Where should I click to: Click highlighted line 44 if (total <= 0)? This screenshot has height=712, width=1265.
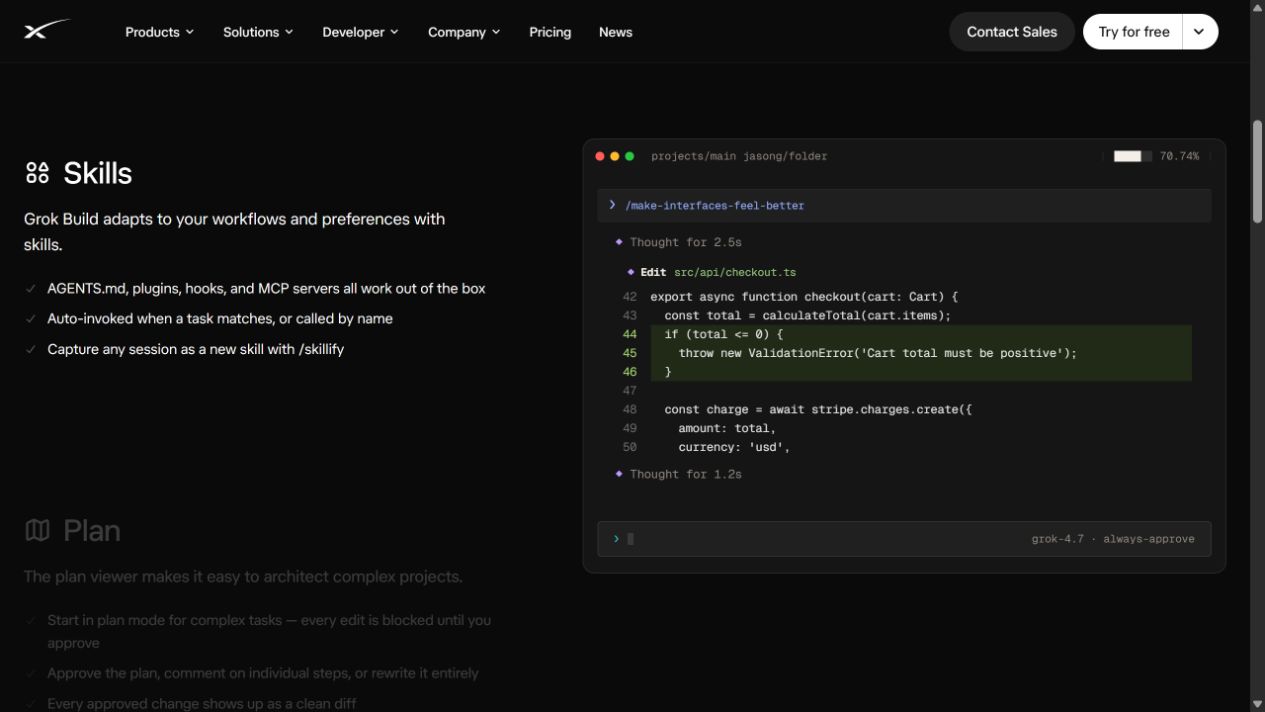coord(724,334)
